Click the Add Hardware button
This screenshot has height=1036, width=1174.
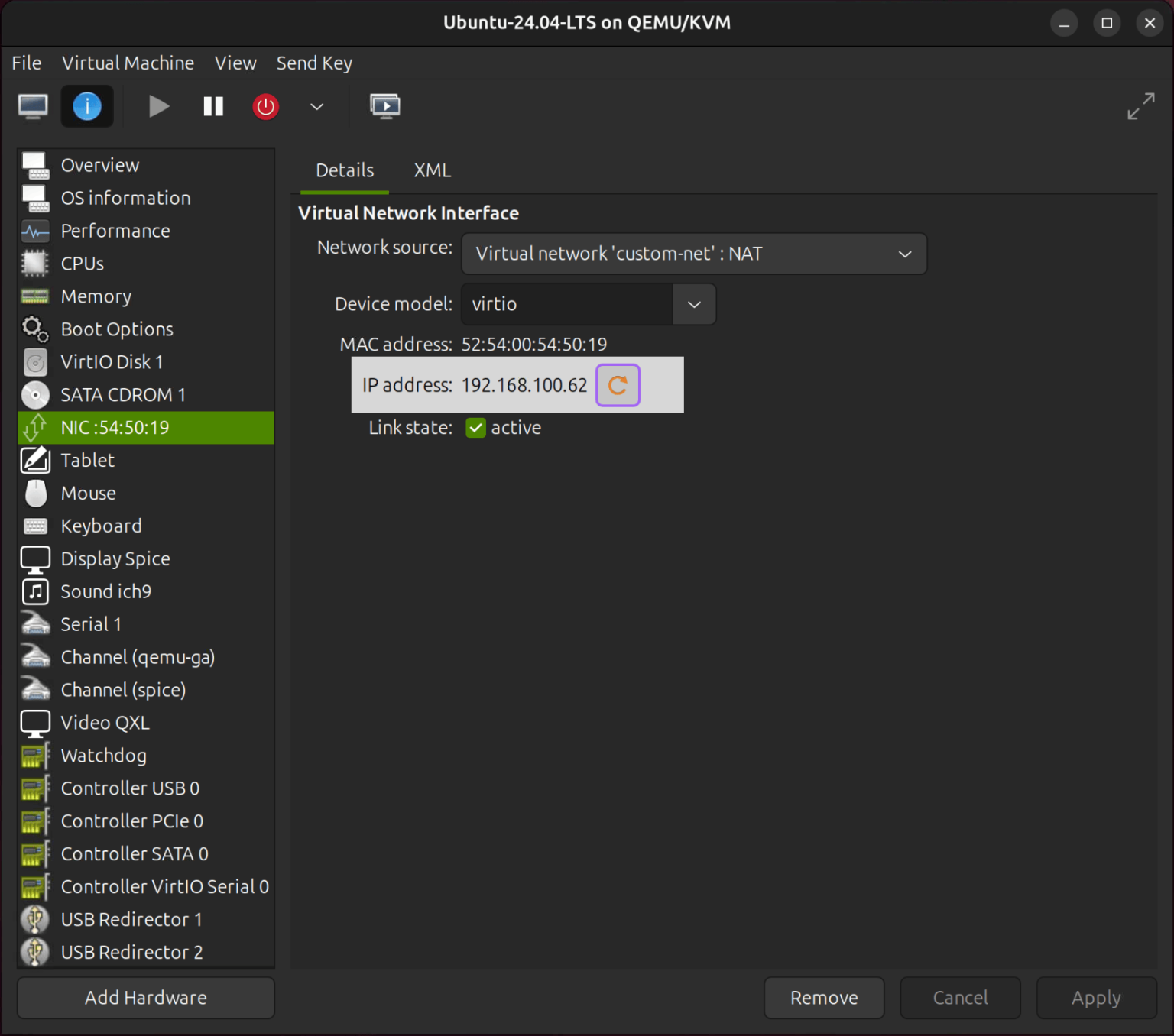[x=145, y=998]
